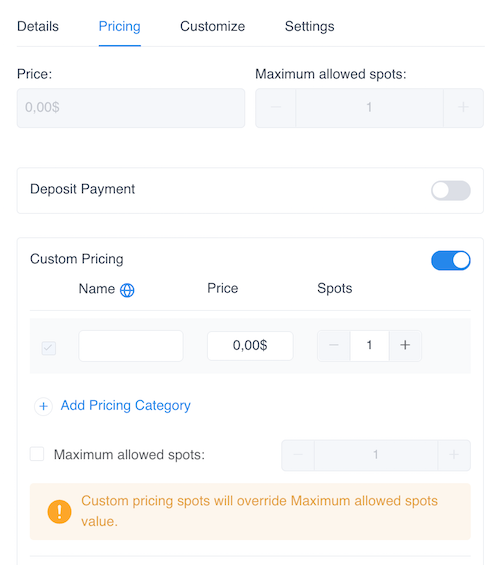Viewport: 500px width, 565px height.
Task: Click the globe translate icon beside Name
Action: [127, 290]
